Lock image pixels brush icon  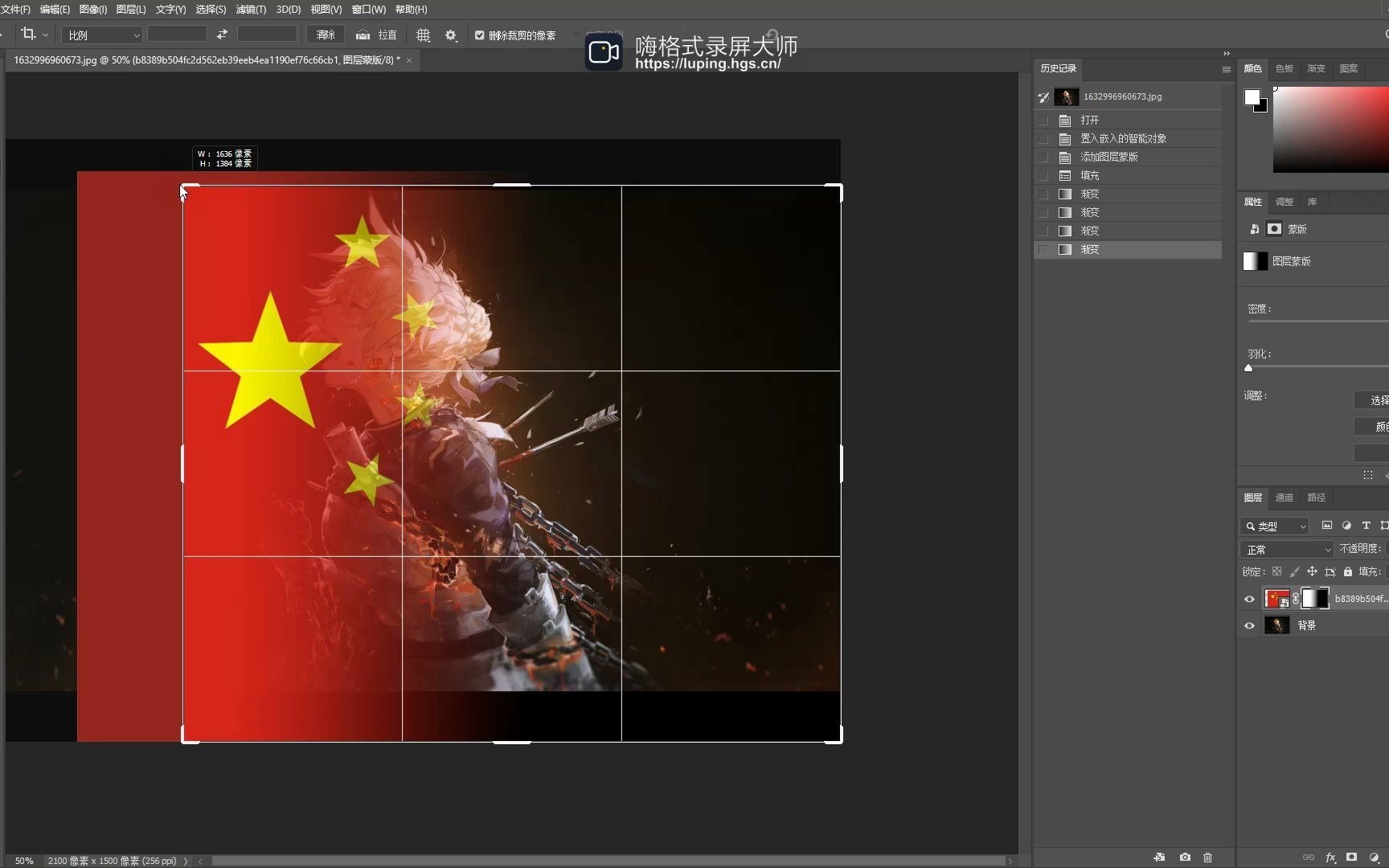tap(1294, 571)
